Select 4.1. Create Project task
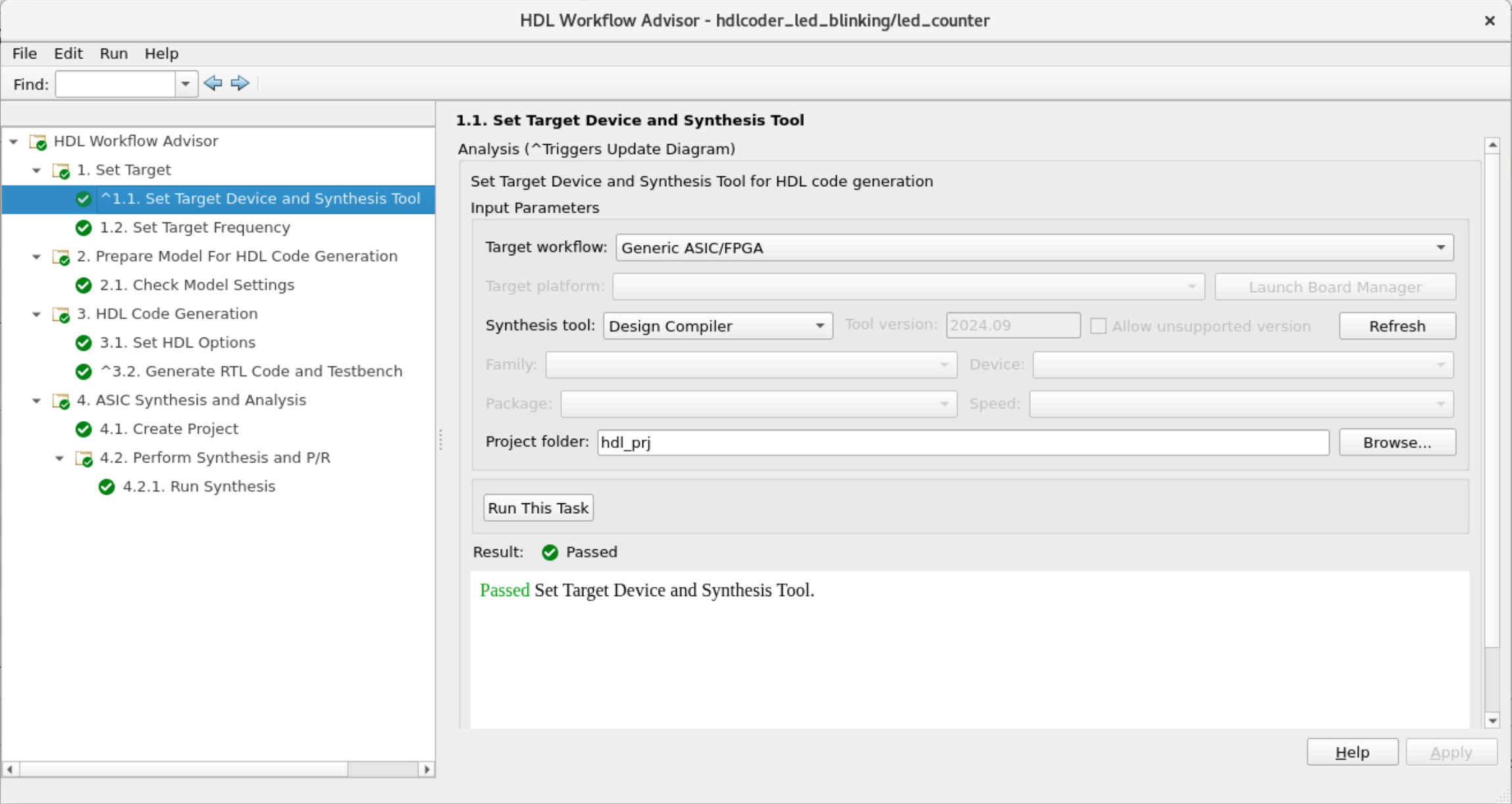The height and width of the screenshot is (804, 1512). (x=169, y=430)
